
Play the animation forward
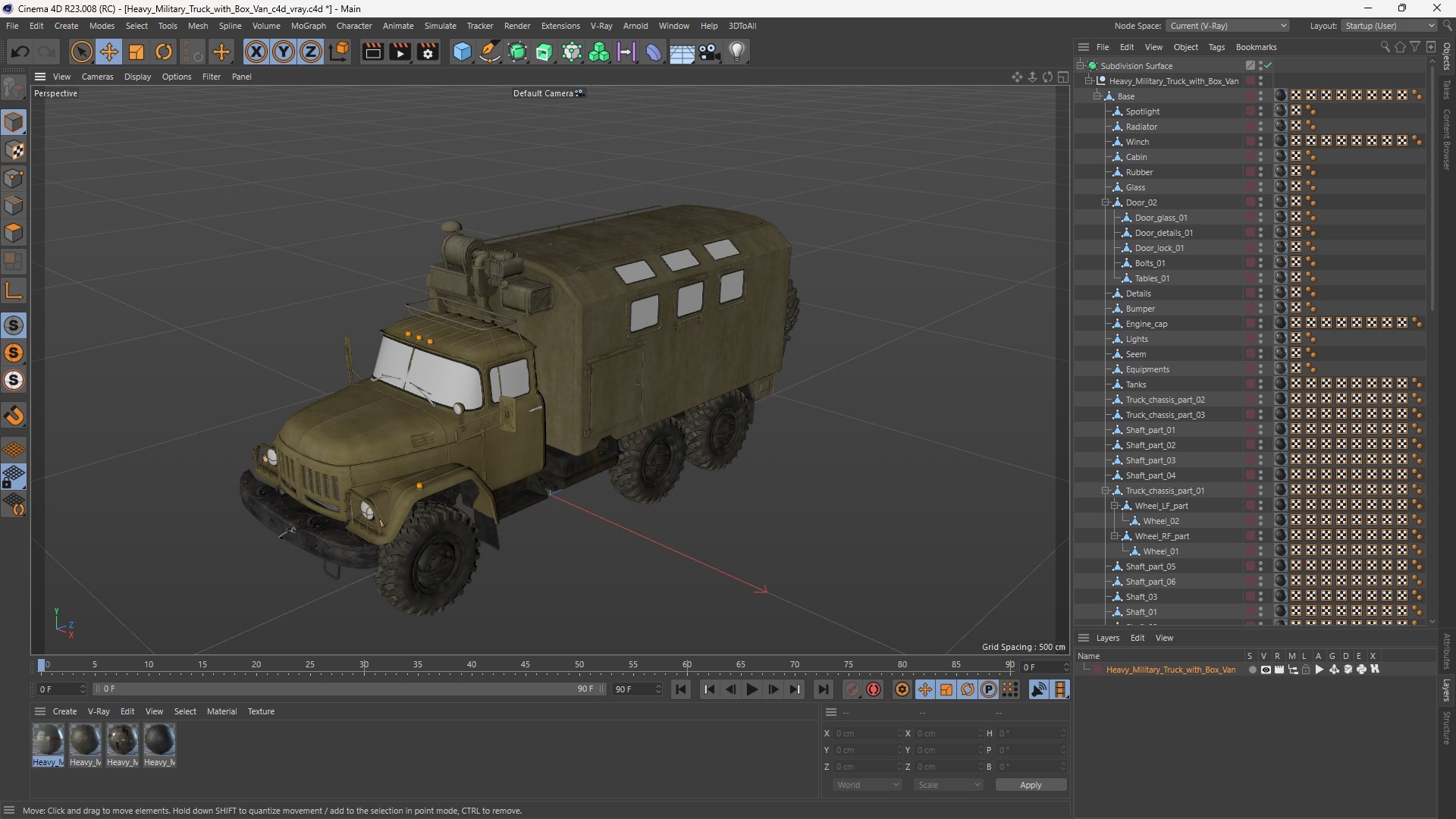(x=752, y=689)
